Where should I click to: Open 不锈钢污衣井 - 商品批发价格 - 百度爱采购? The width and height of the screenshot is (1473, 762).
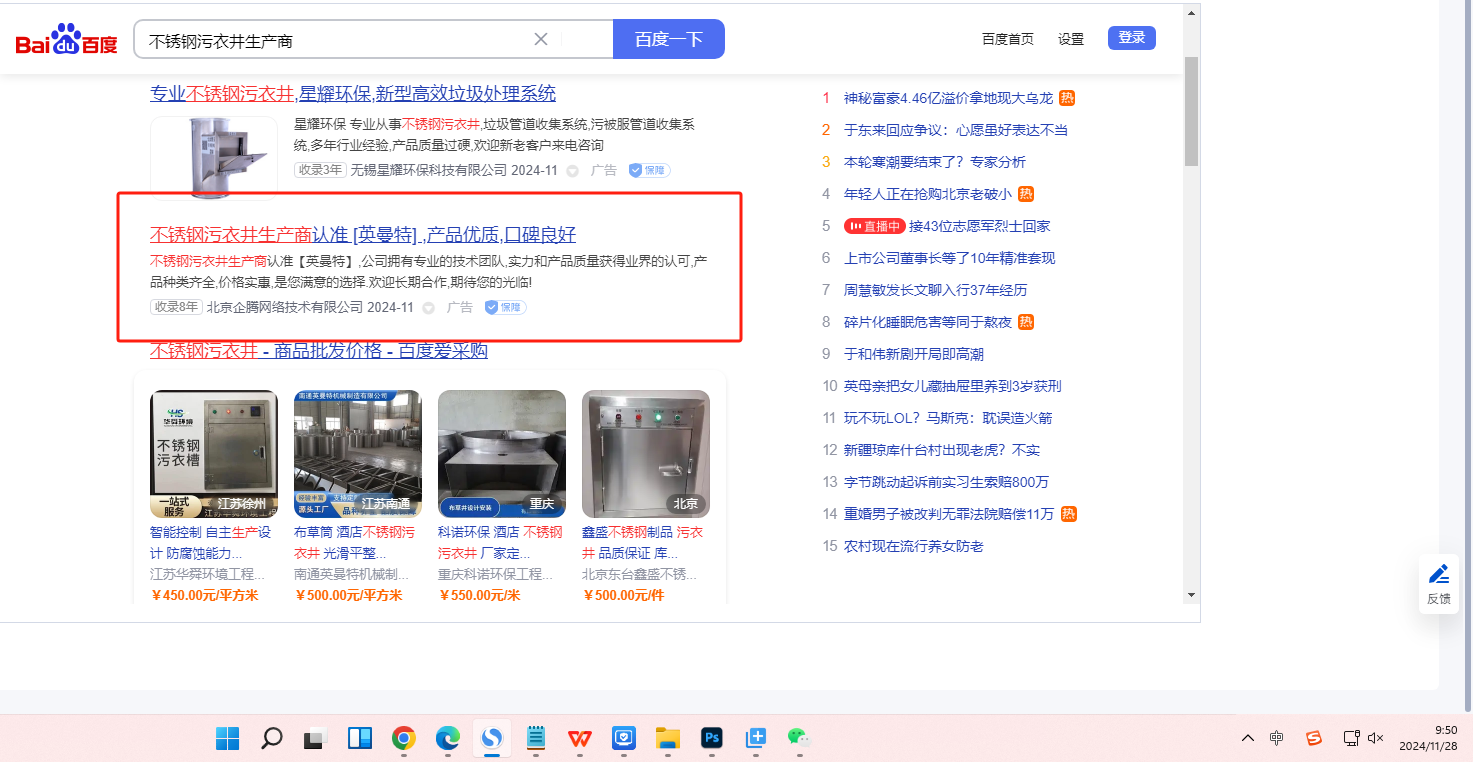point(319,351)
